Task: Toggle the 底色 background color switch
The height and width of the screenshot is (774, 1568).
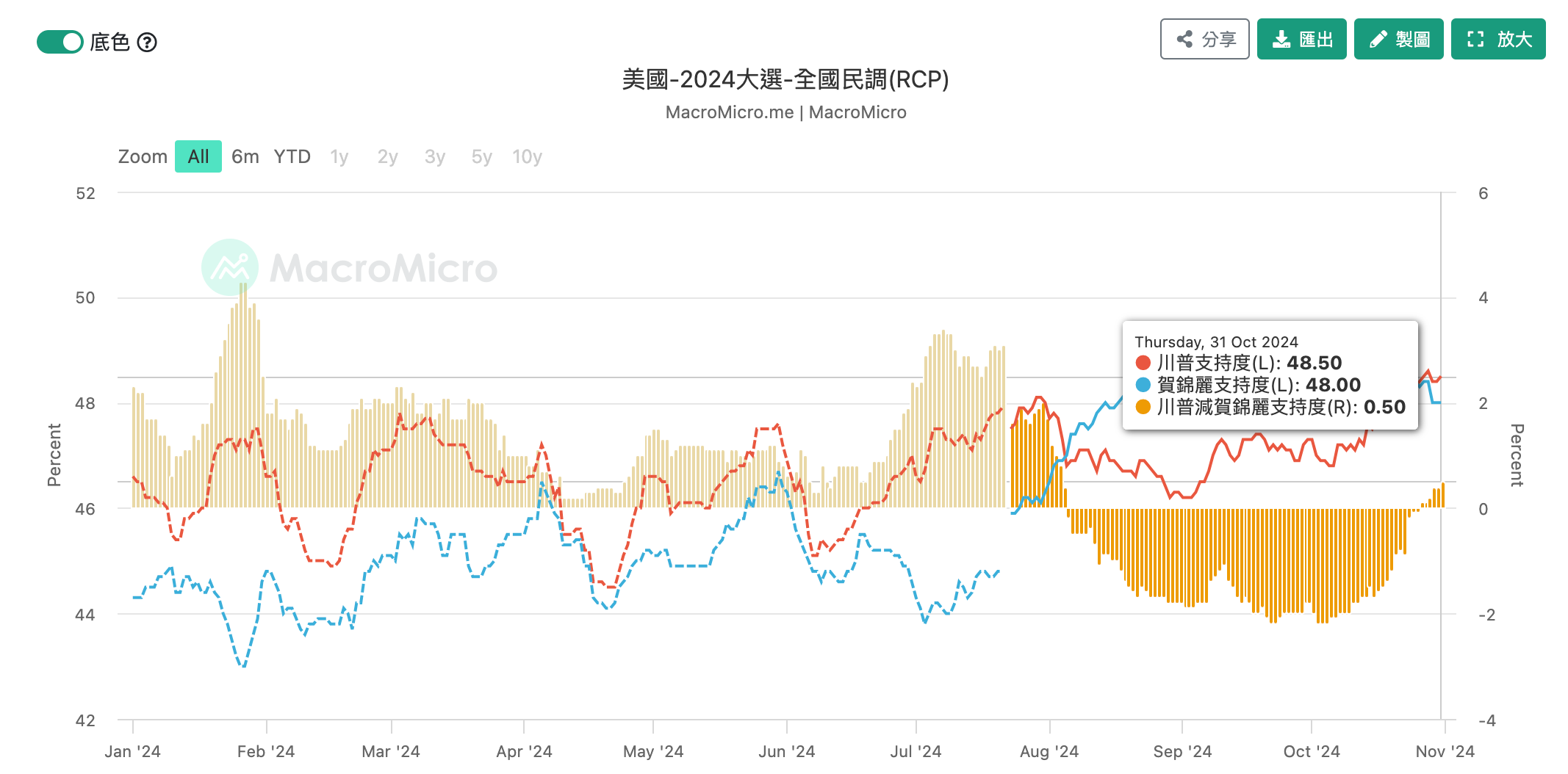Action: [x=60, y=42]
